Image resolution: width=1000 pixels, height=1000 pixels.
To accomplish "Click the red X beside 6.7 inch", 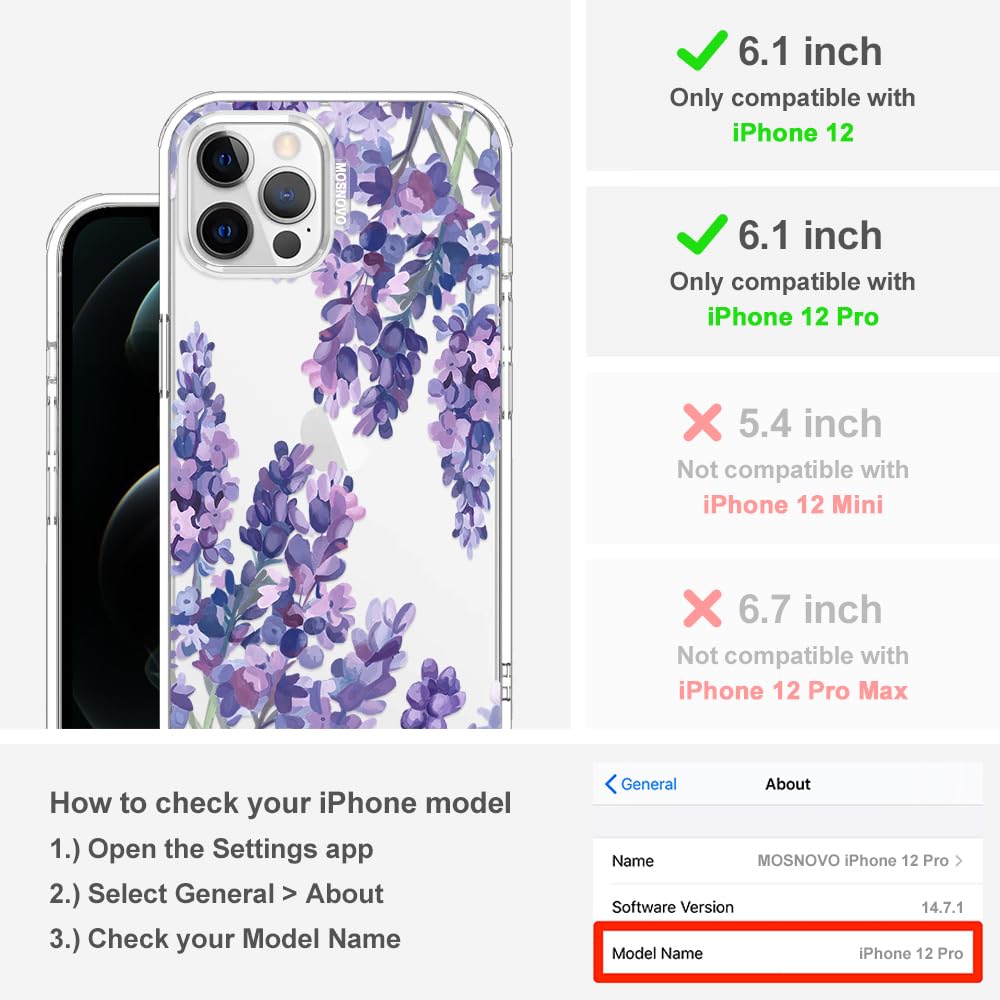I will pos(702,608).
